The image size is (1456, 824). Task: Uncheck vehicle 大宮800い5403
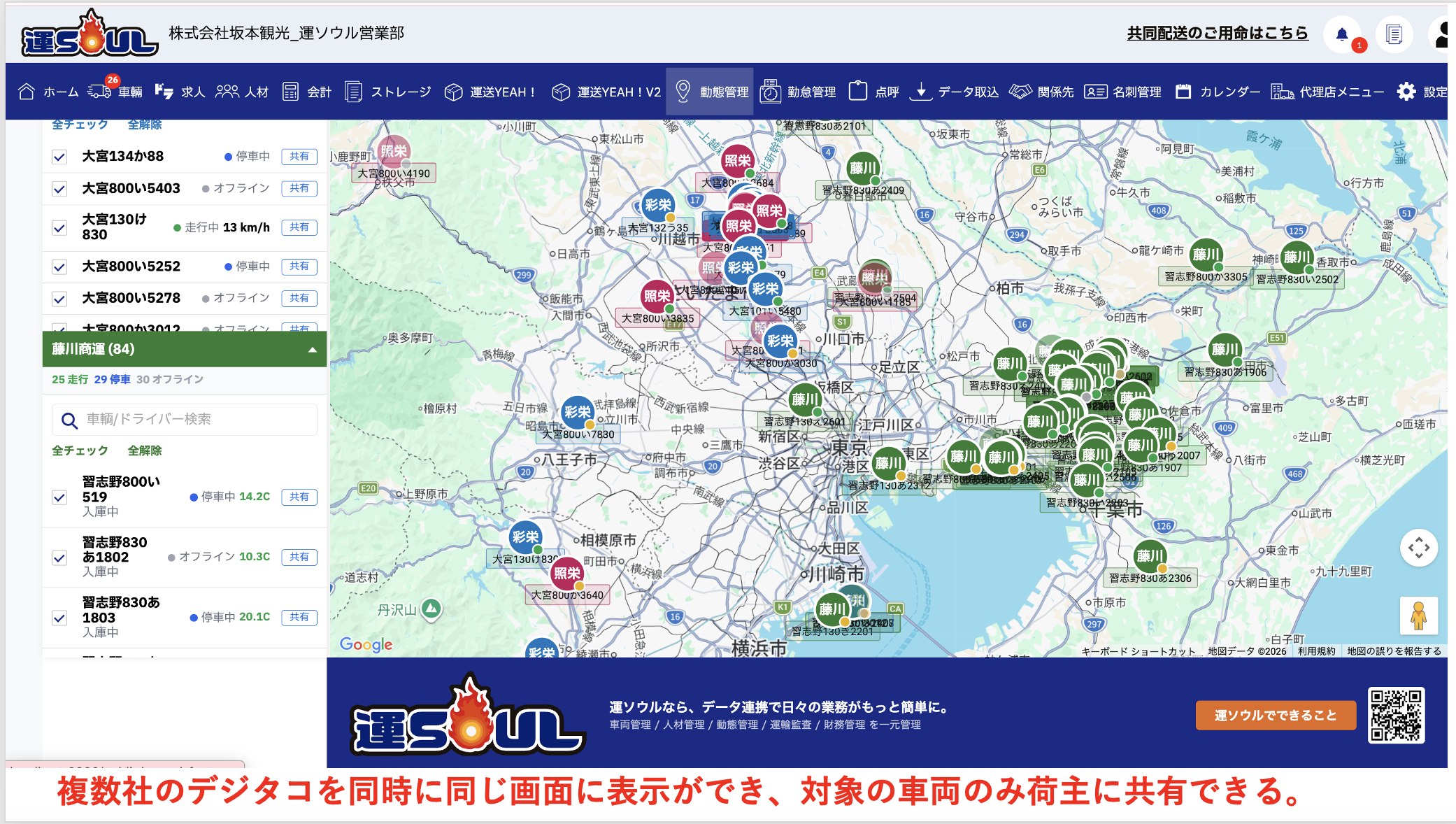click(59, 189)
